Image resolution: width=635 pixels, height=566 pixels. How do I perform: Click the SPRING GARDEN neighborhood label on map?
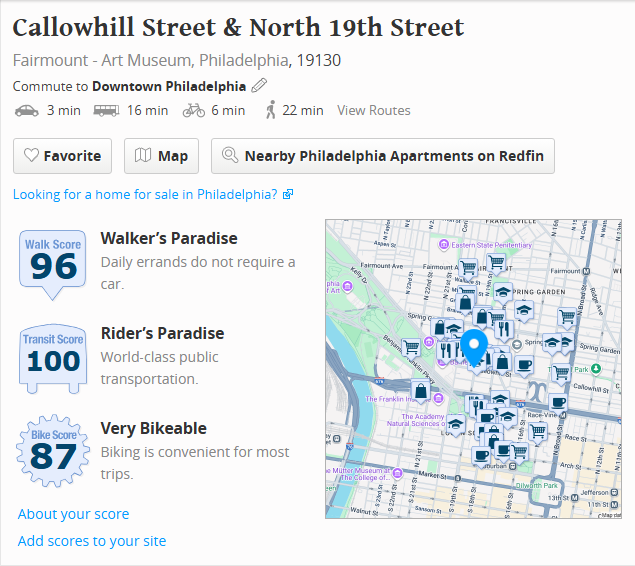[x=539, y=292]
